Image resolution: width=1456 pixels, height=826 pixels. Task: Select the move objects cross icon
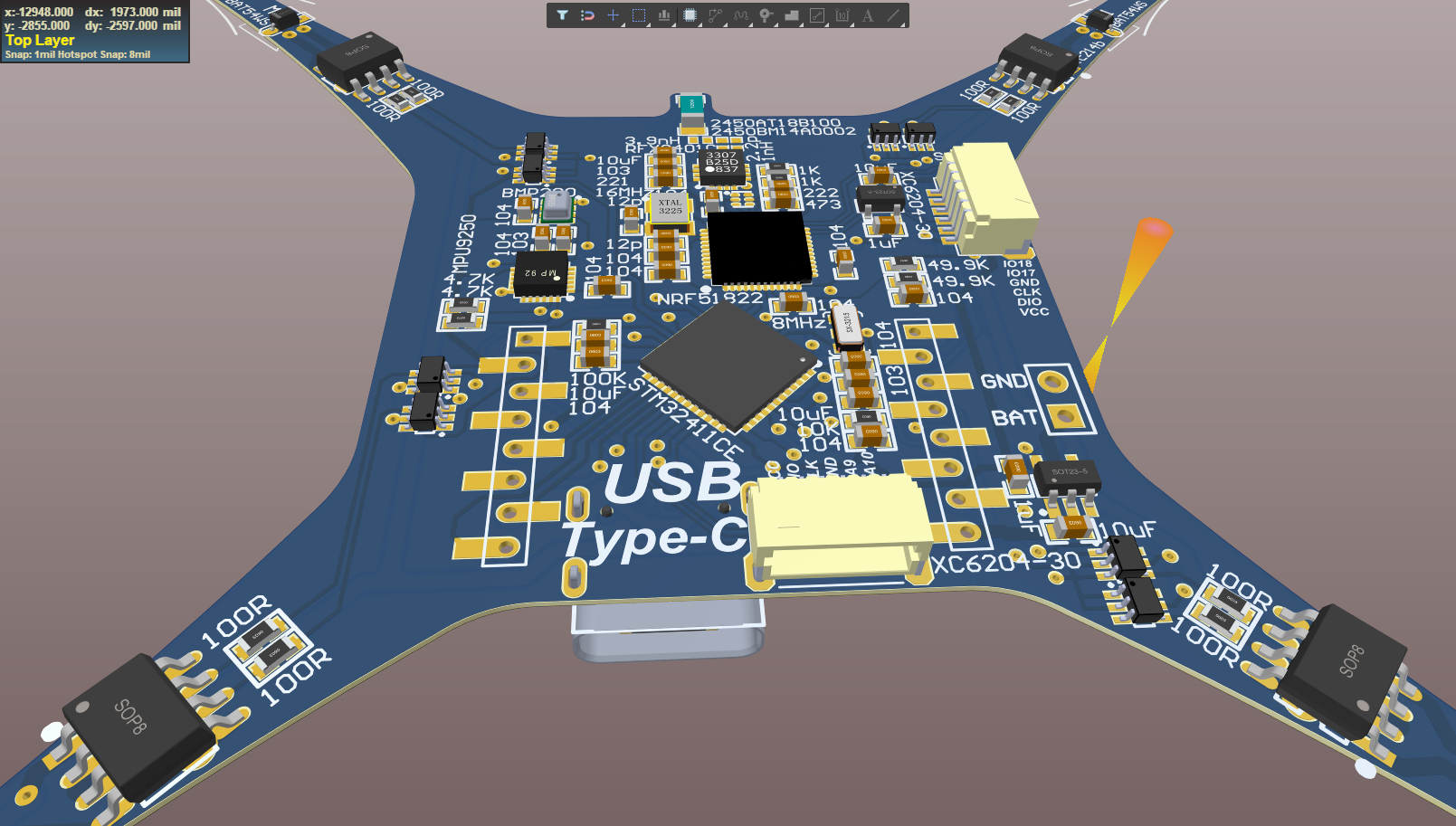tap(613, 15)
